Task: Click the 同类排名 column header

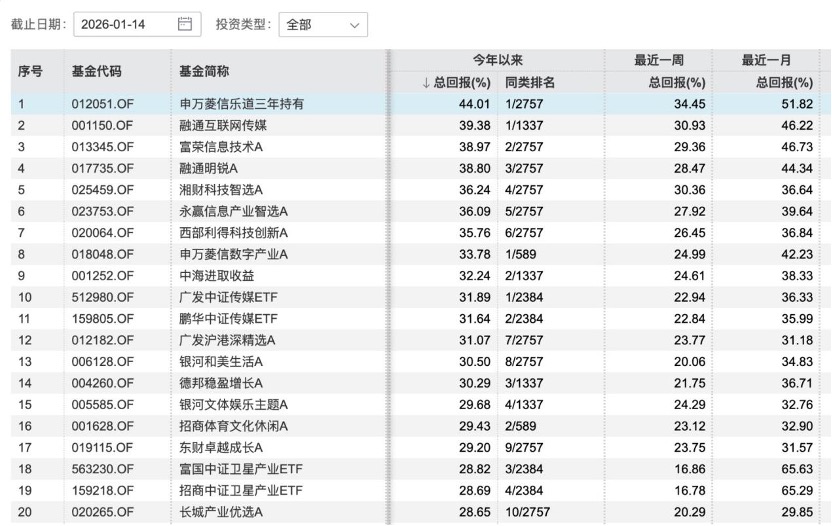Action: [530, 82]
